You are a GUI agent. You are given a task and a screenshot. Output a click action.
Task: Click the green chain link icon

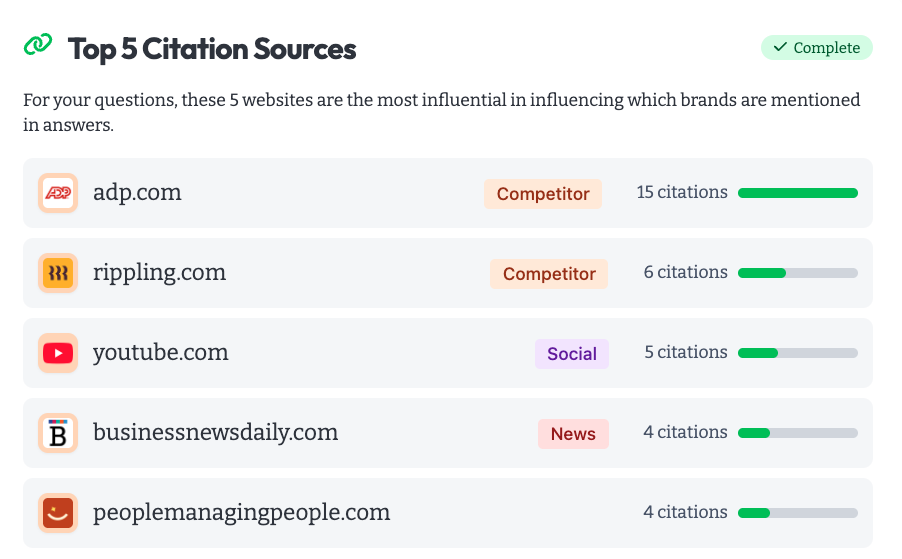pyautogui.click(x=37, y=45)
